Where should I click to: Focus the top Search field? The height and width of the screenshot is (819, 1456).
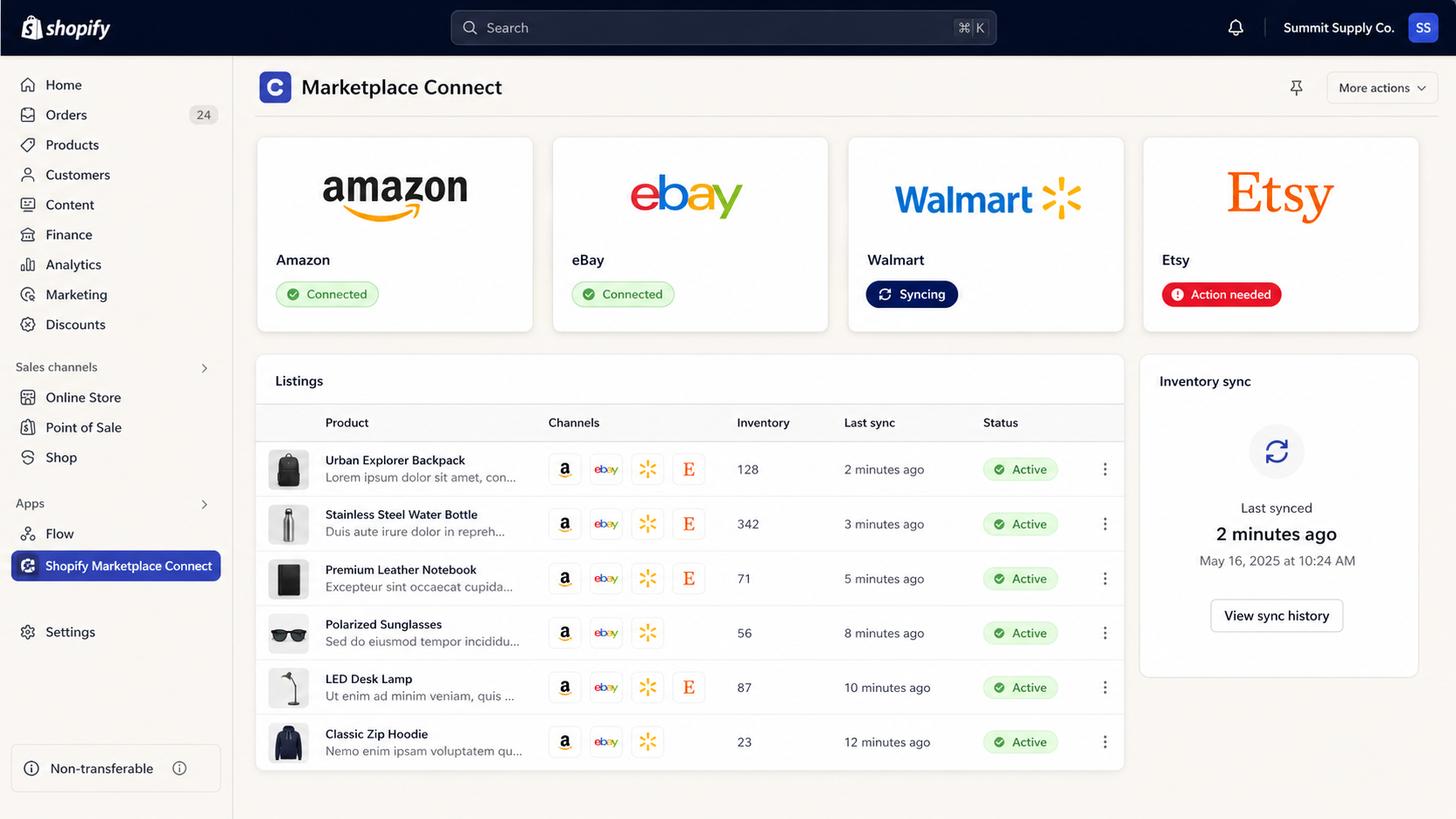click(x=724, y=28)
